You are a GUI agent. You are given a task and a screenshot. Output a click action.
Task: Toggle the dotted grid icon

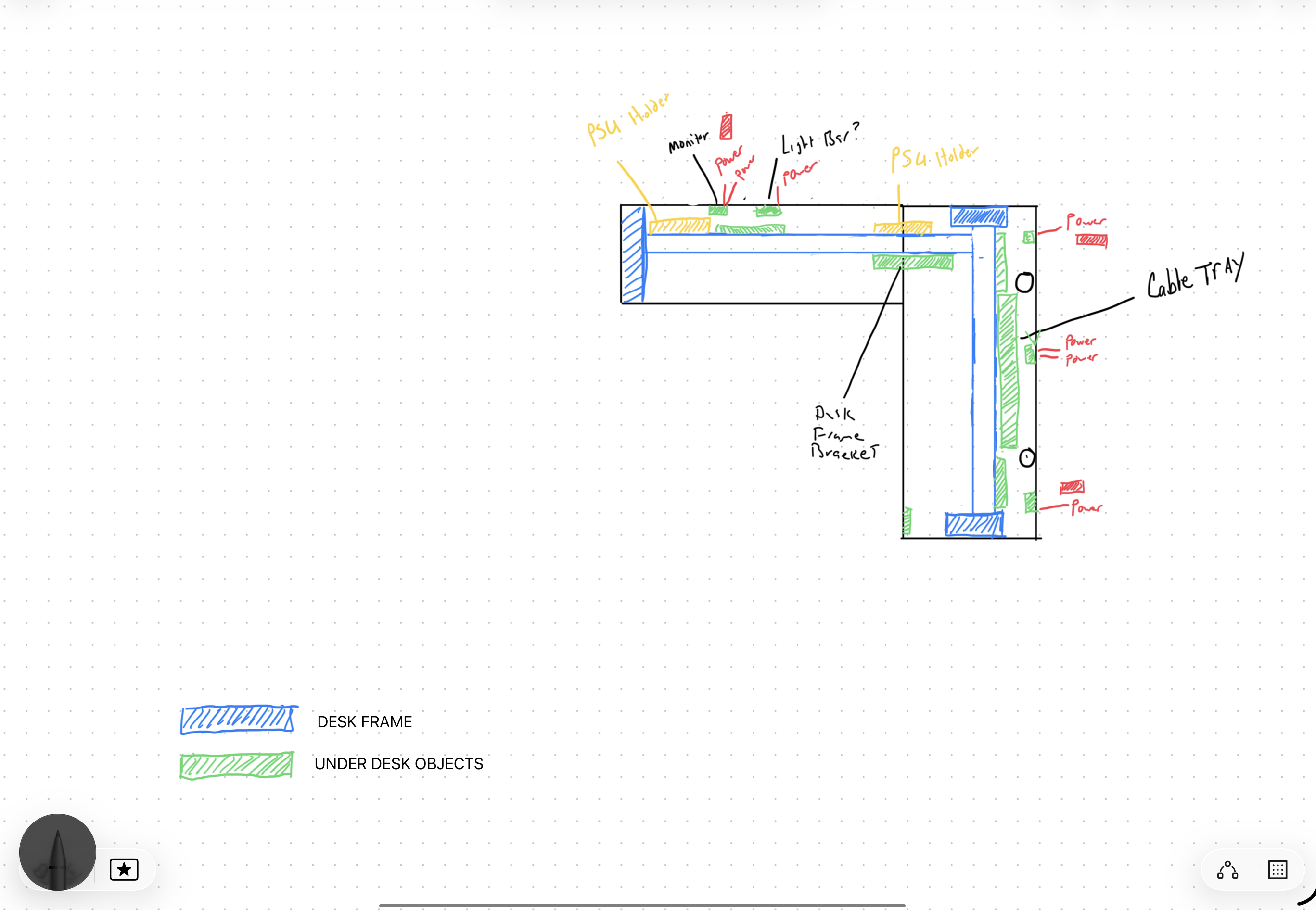(1277, 870)
